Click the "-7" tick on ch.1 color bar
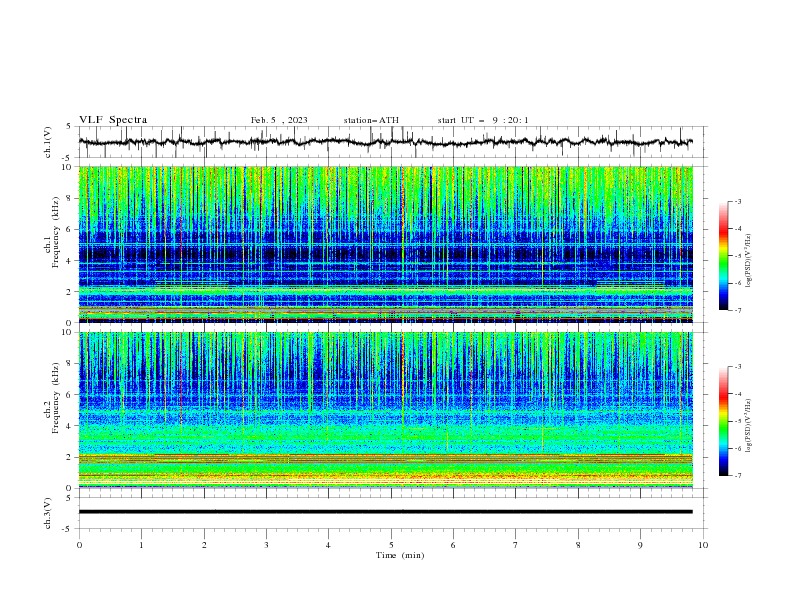Viewport: 792px width, 612px height. [x=738, y=310]
